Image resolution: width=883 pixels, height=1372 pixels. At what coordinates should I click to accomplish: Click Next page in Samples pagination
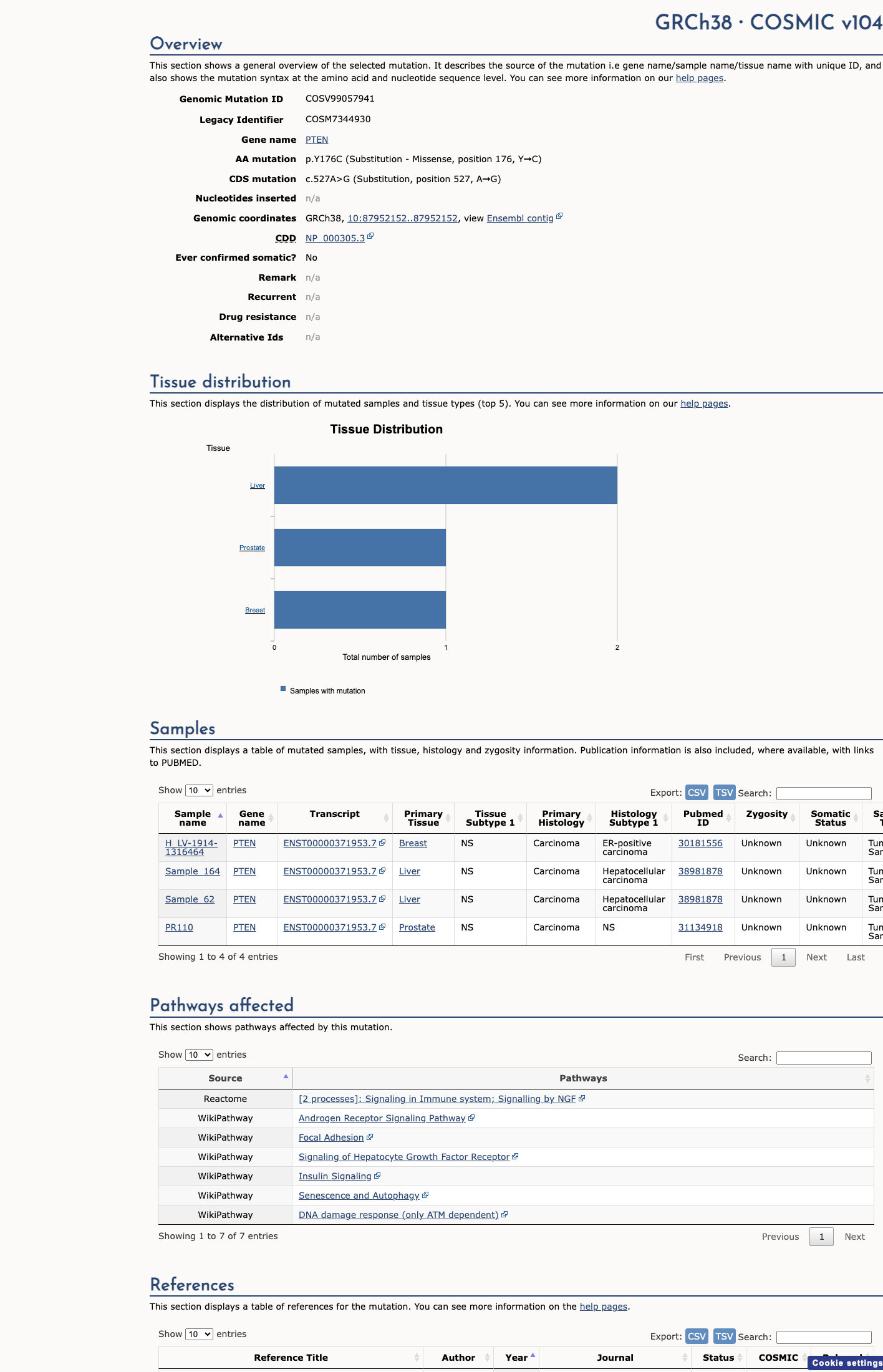coord(816,957)
